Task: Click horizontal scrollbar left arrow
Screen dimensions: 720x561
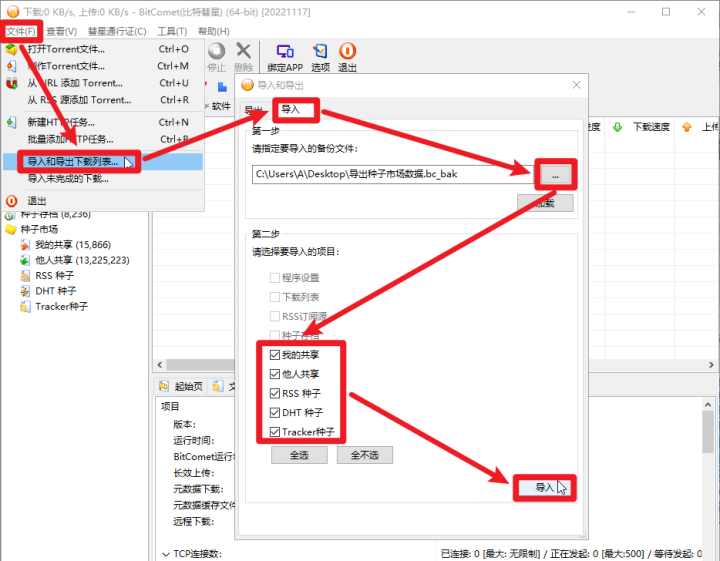Action: (160, 365)
